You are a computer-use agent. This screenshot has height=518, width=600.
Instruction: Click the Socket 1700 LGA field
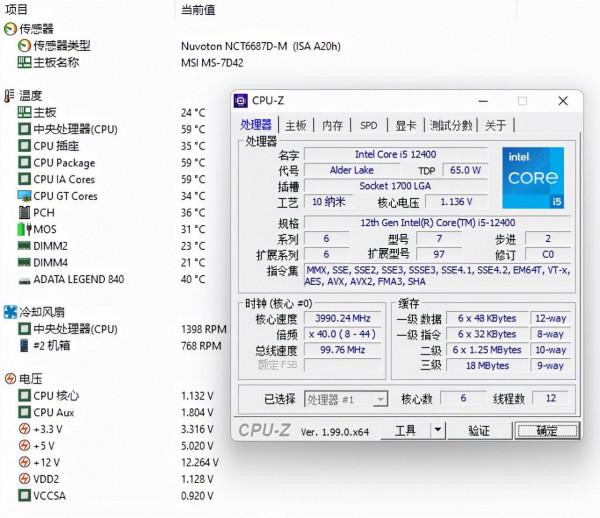(396, 186)
